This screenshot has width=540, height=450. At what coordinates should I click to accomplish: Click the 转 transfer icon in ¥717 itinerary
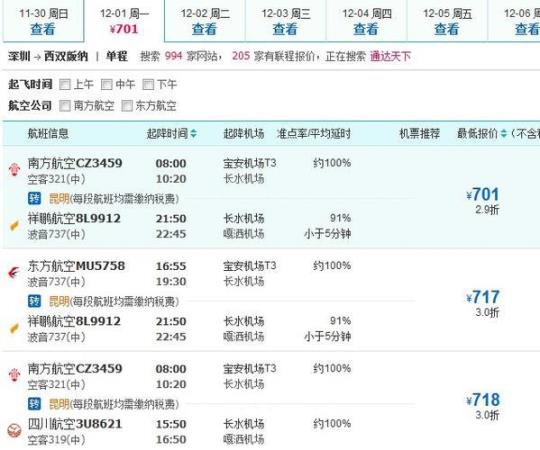[x=34, y=301]
